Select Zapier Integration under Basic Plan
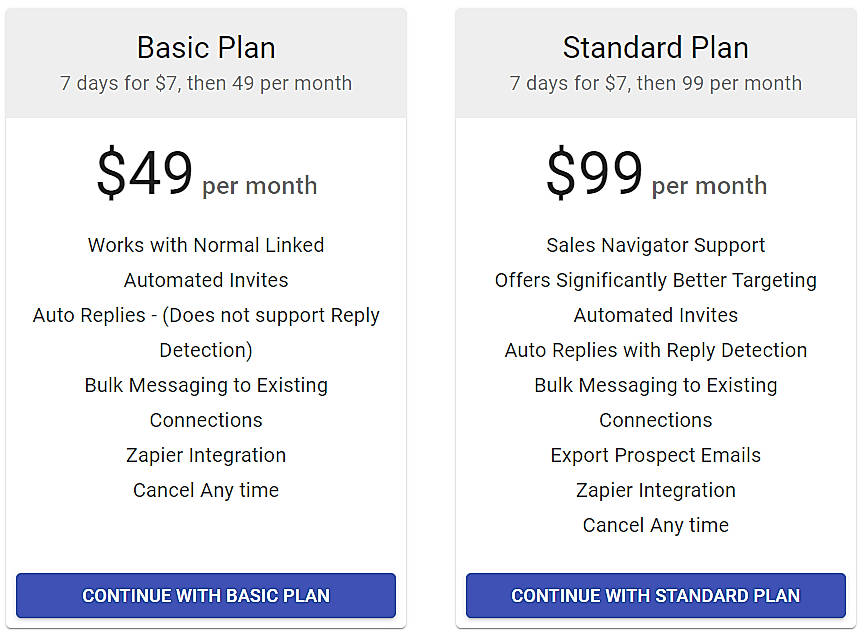The width and height of the screenshot is (865, 636). 206,455
